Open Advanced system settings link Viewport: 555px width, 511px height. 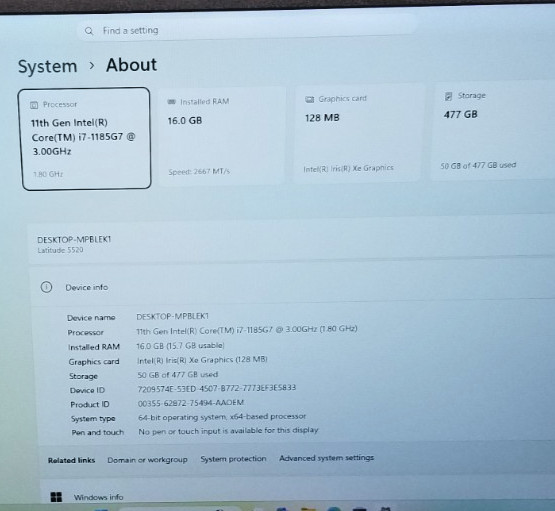tap(326, 458)
